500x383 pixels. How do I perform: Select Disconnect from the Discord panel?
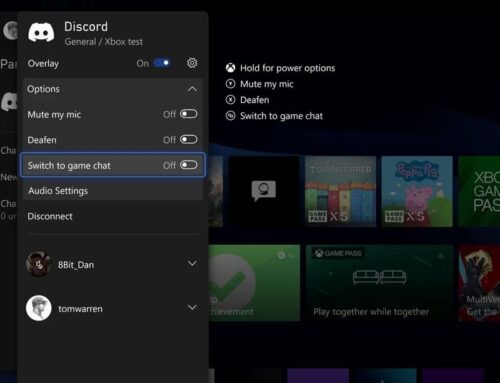tap(113, 216)
